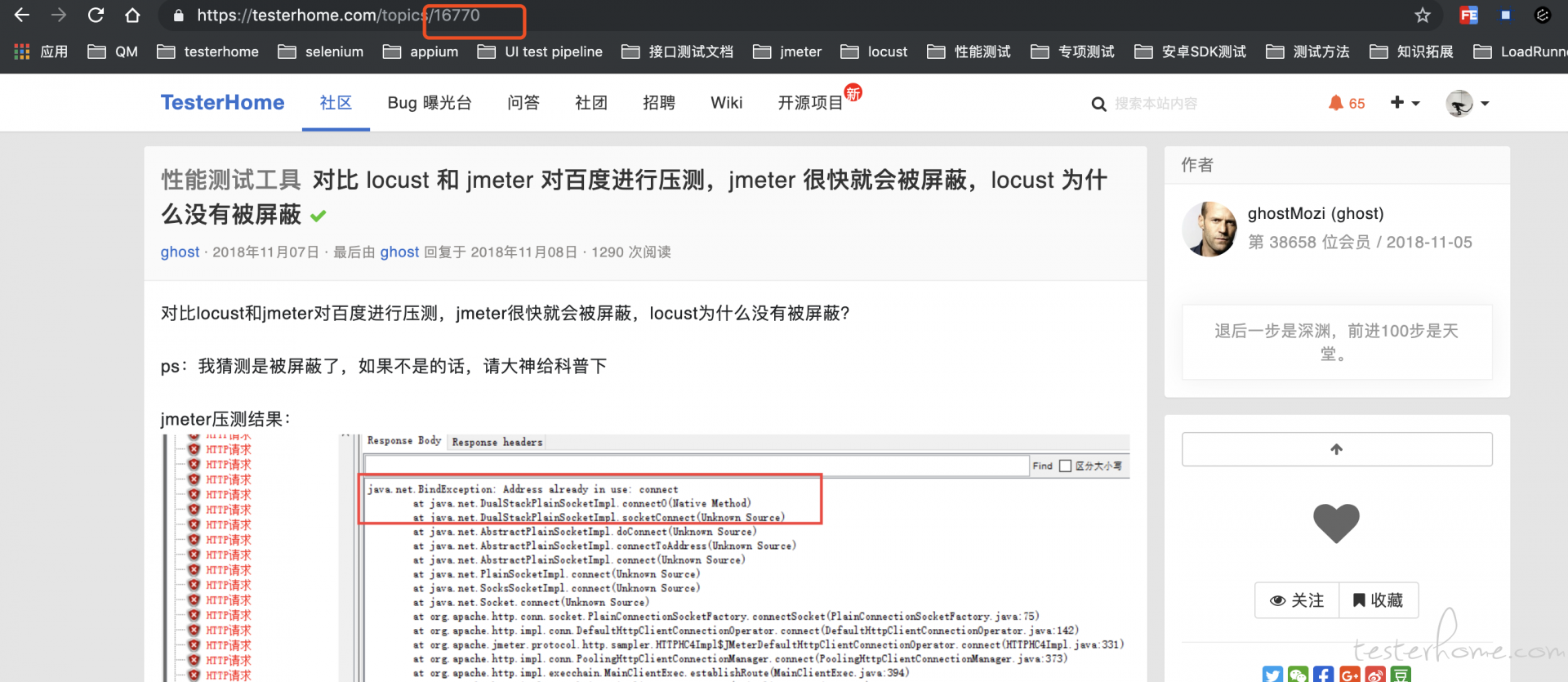Share the topic on Douban

pyautogui.click(x=1401, y=675)
